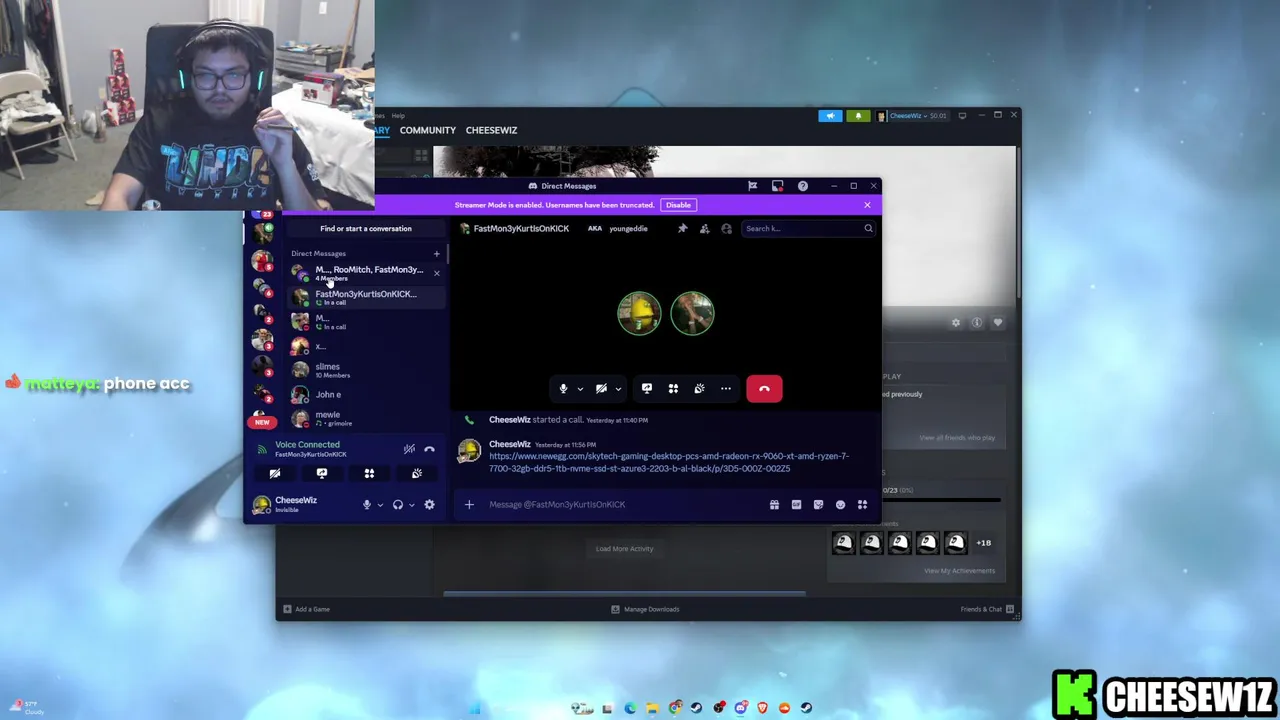Open apps launcher in message bar

[x=862, y=505]
